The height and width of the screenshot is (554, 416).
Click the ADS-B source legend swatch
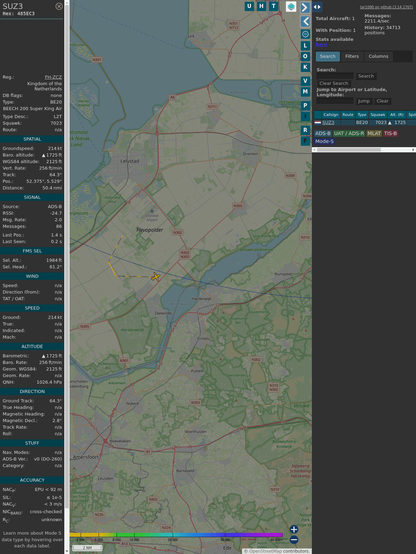[x=322, y=134]
